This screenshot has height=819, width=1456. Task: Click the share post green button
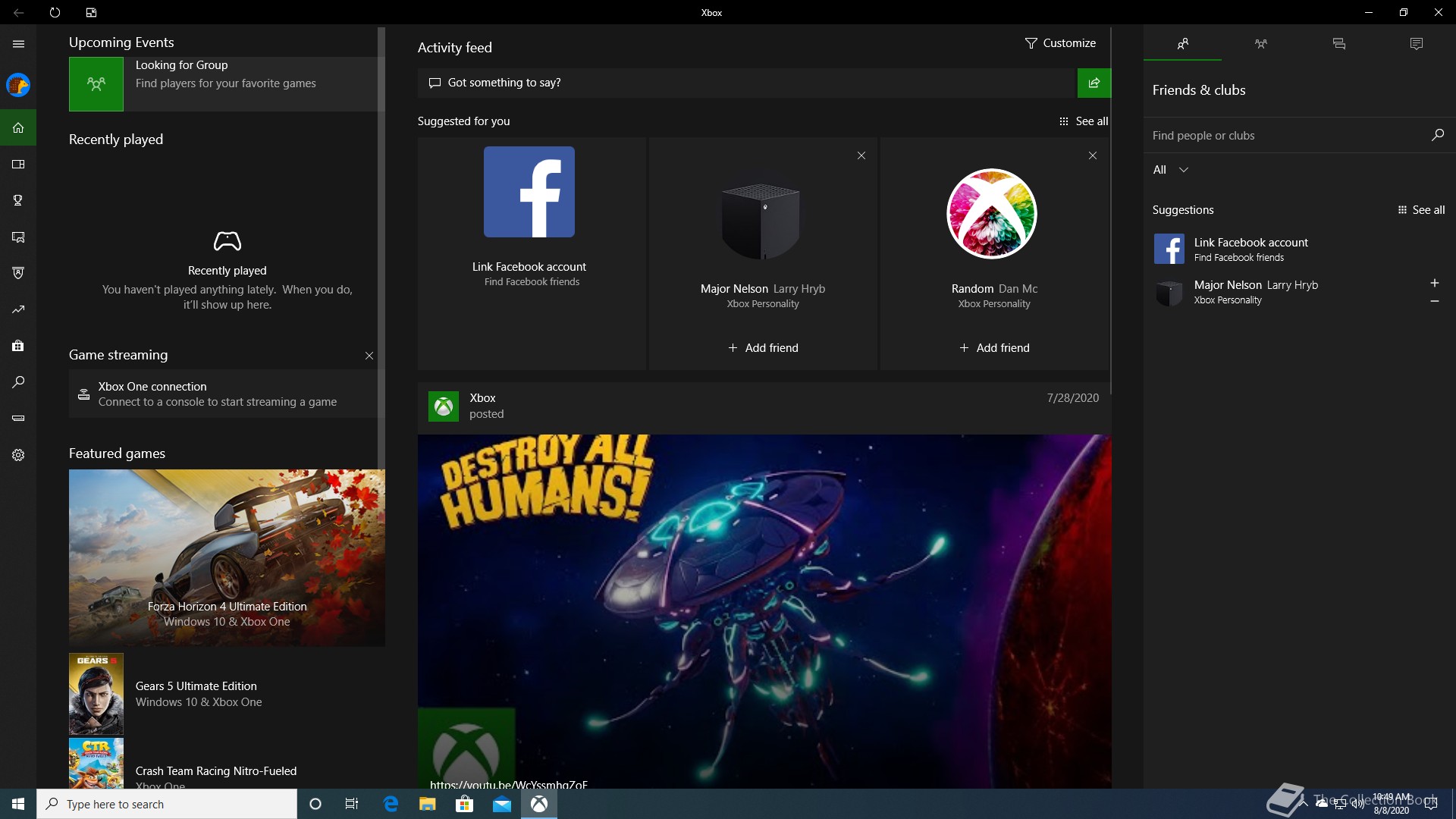coord(1094,83)
